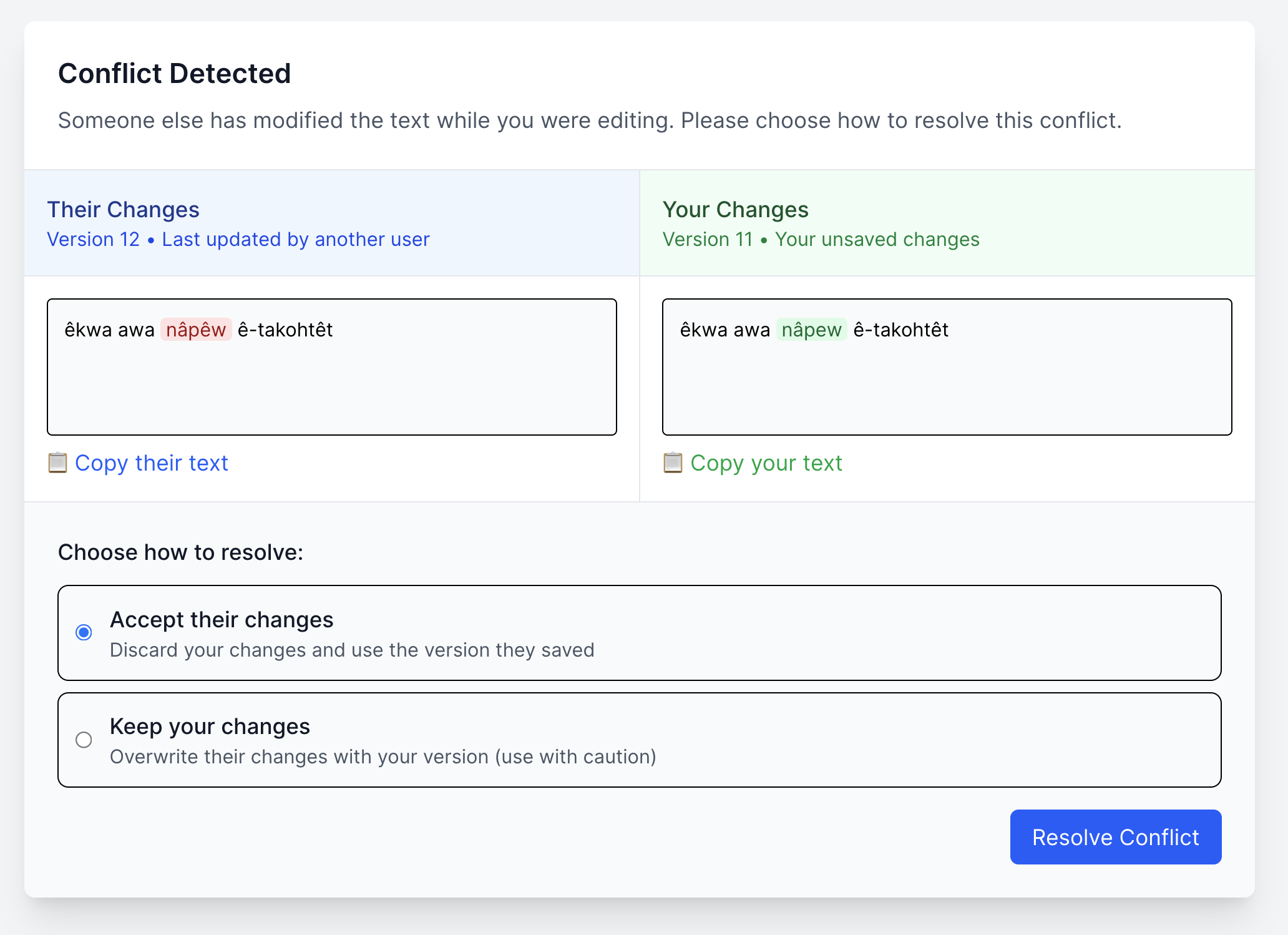
Task: Click the Discard your changes description text
Action: click(352, 650)
